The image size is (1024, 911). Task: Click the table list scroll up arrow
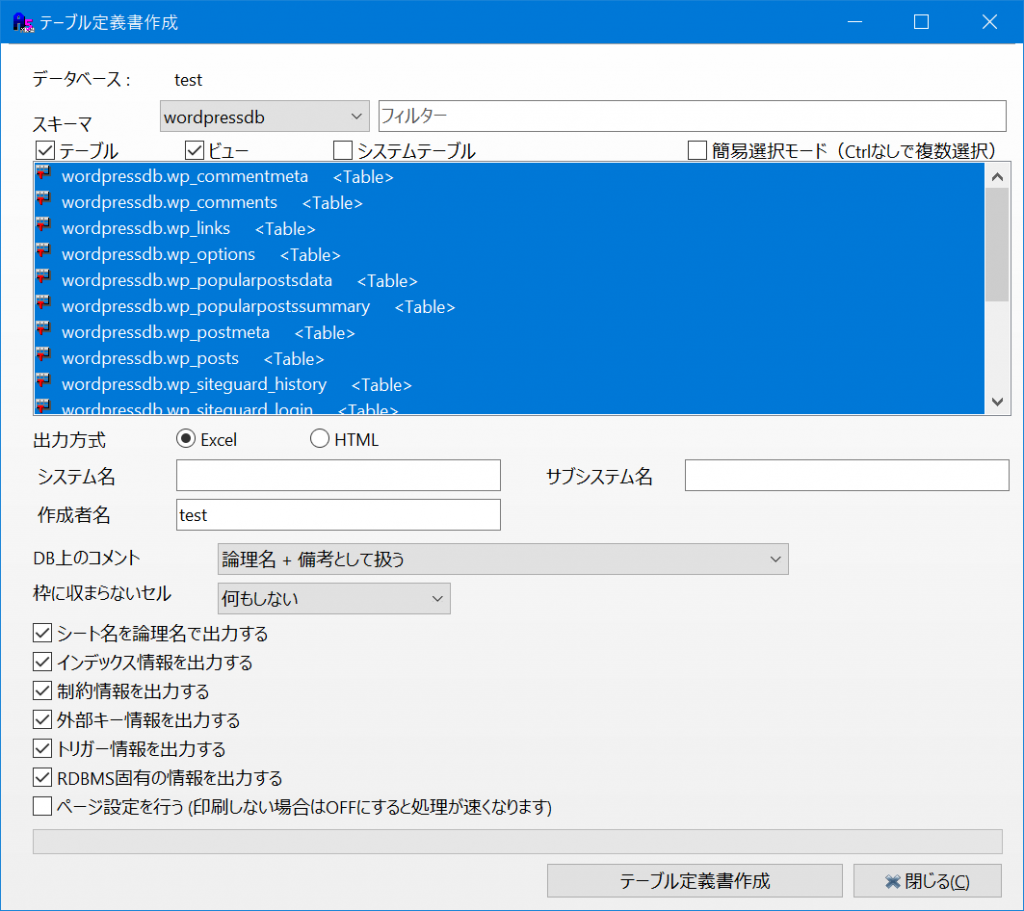point(997,176)
